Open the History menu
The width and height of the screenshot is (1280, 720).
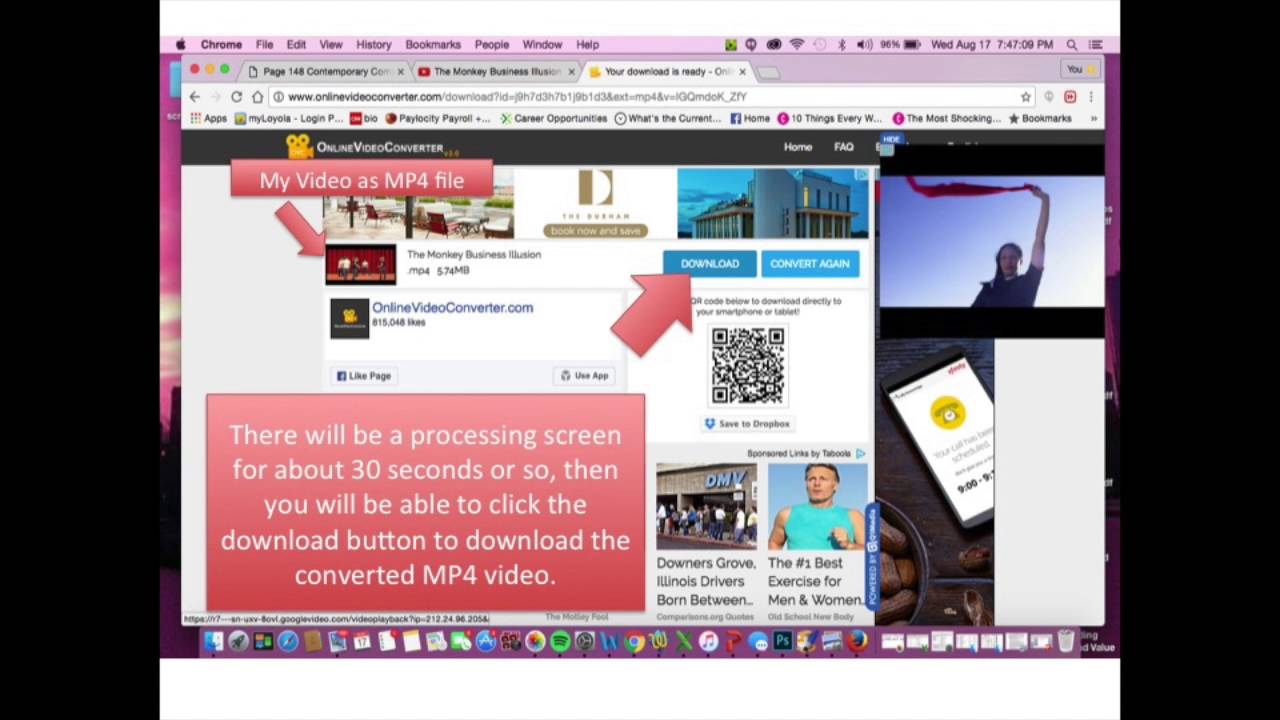[x=374, y=45]
